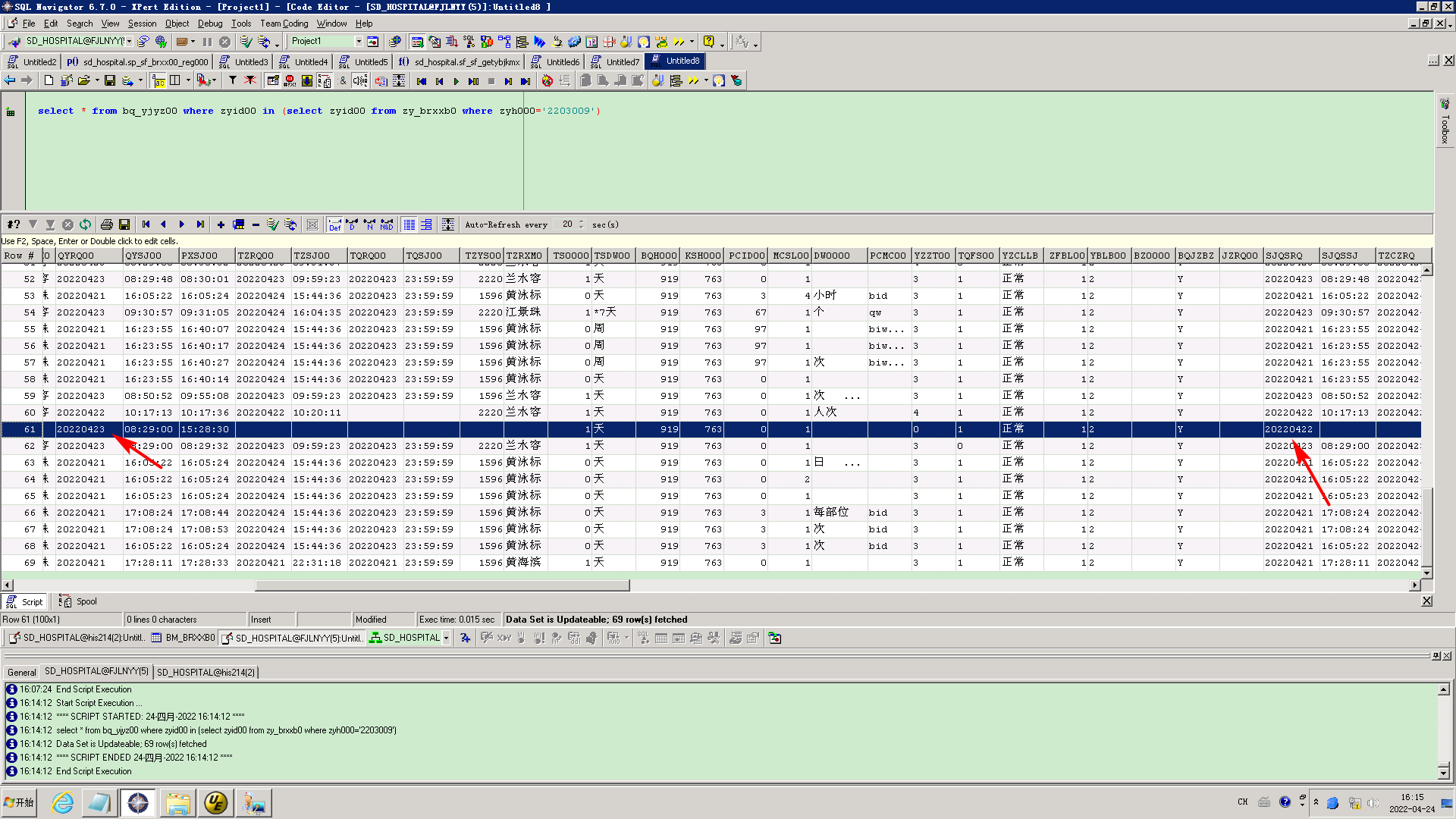Open the SD_HOSPITAL schema dropdown arrow

tap(446, 638)
